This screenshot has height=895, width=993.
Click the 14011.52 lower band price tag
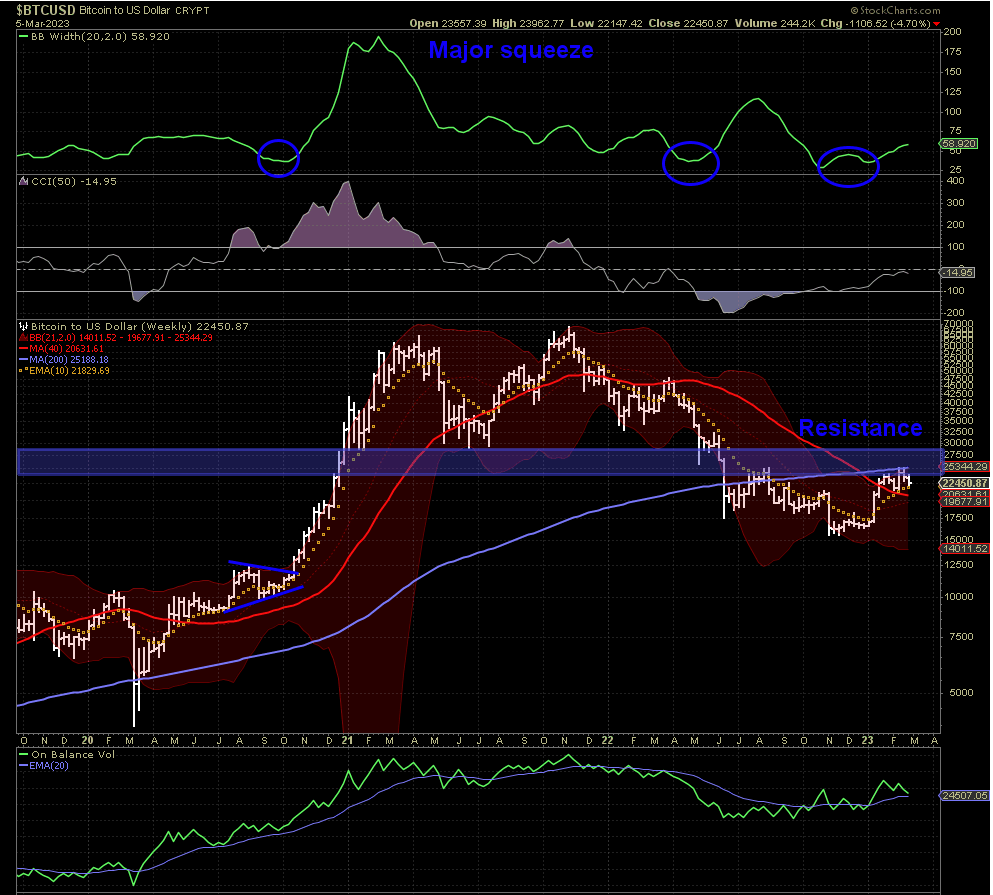965,549
